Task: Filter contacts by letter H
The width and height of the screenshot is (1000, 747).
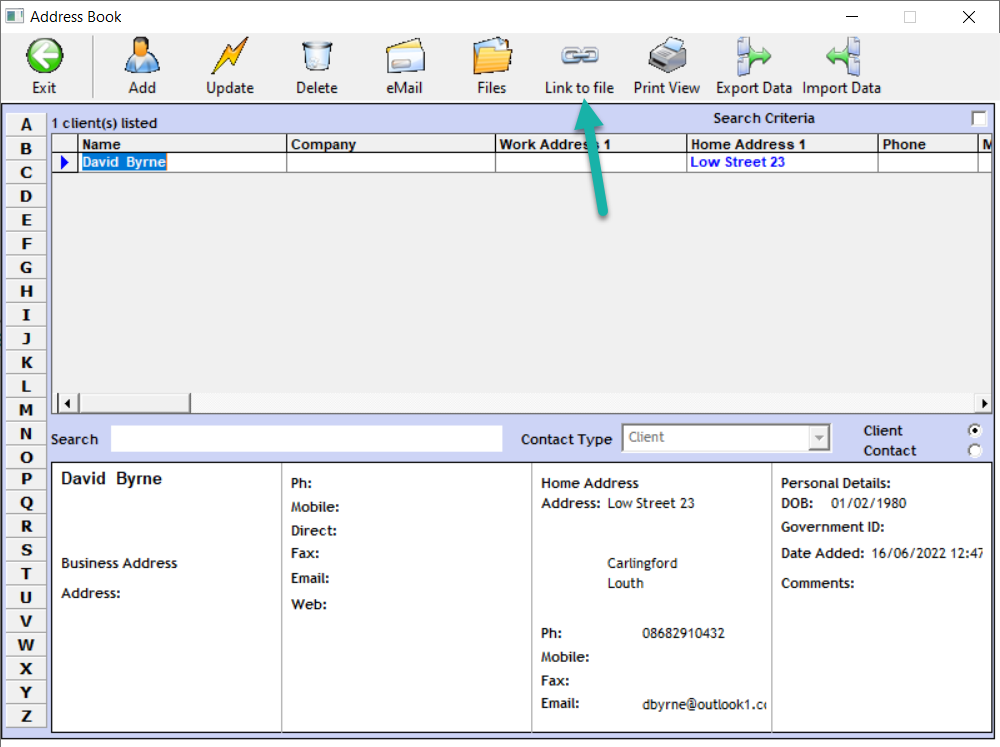Action: (26, 291)
